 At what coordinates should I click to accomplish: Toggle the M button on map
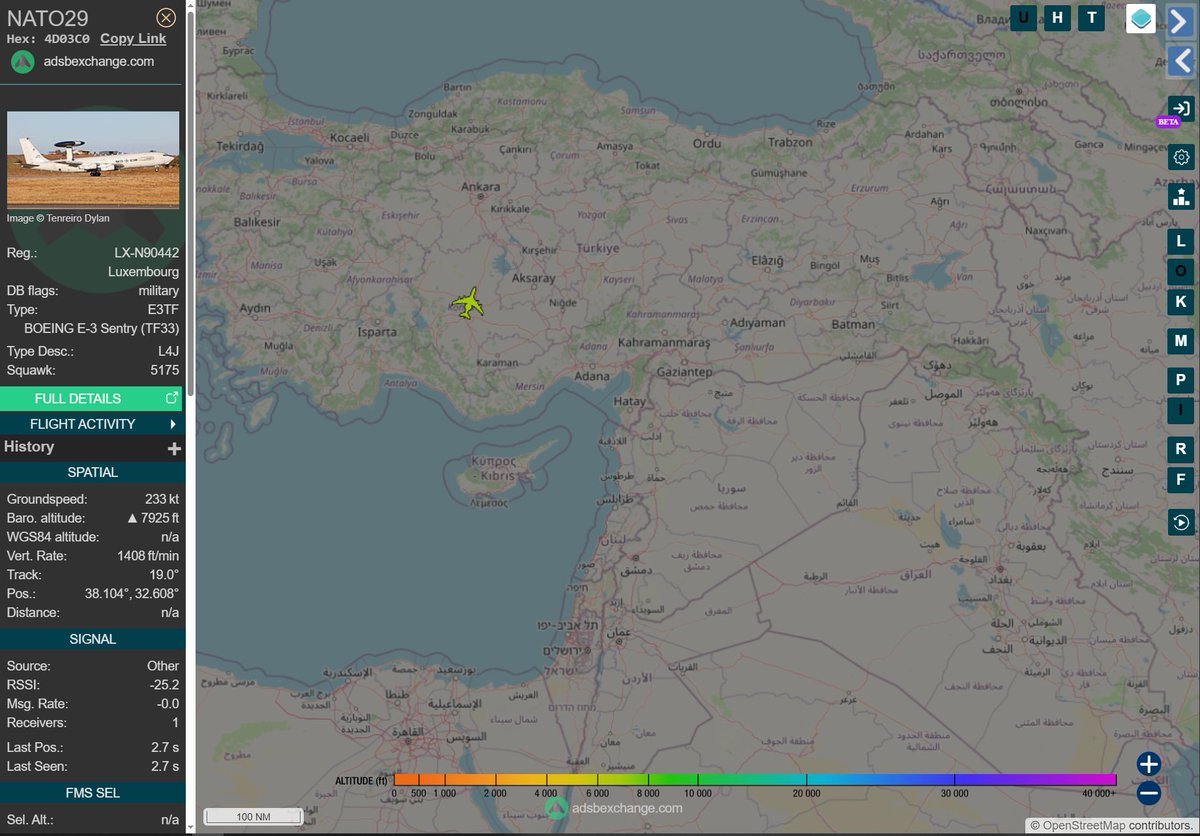(1181, 341)
